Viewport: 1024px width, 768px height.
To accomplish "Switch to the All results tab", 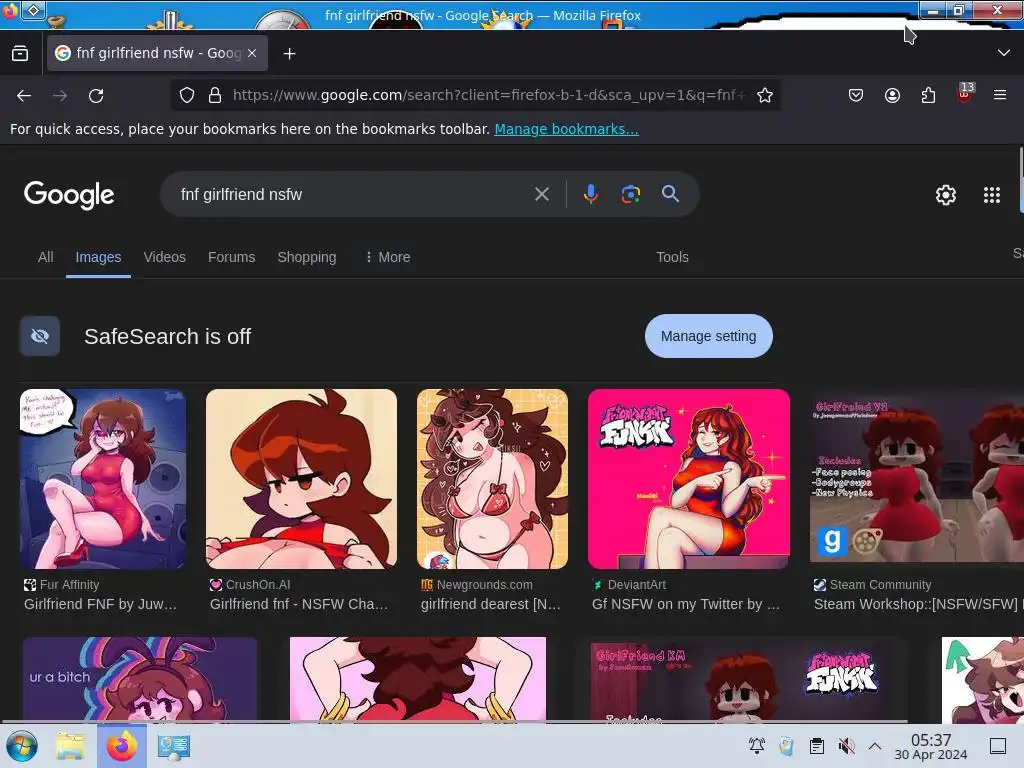I will coord(46,257).
